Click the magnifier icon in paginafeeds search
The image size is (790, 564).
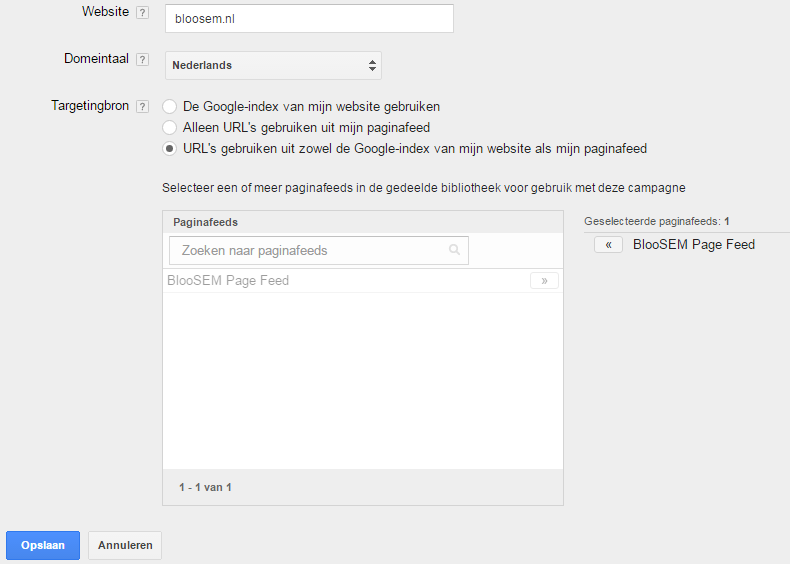tap(455, 250)
